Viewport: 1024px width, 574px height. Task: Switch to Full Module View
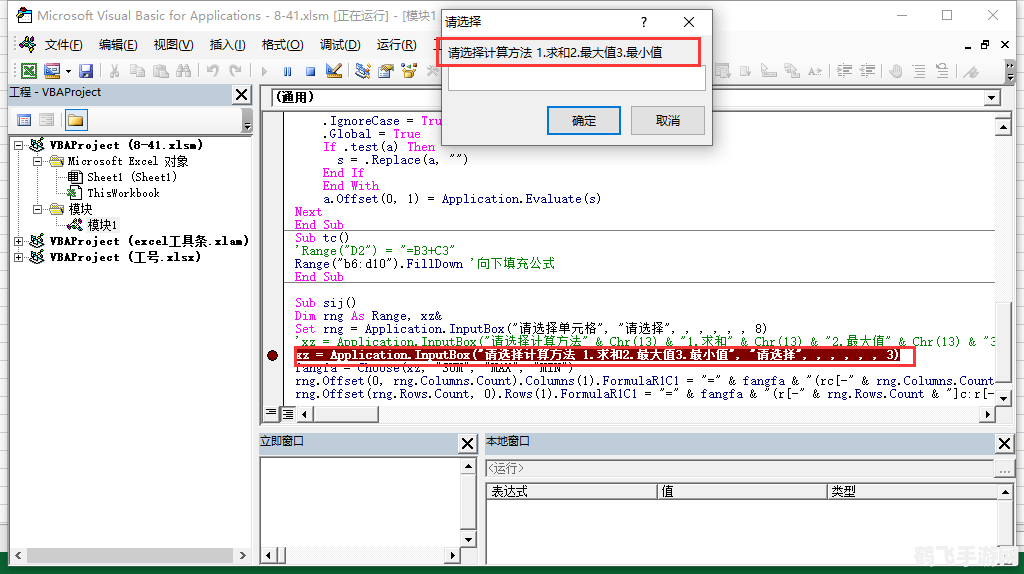(287, 413)
